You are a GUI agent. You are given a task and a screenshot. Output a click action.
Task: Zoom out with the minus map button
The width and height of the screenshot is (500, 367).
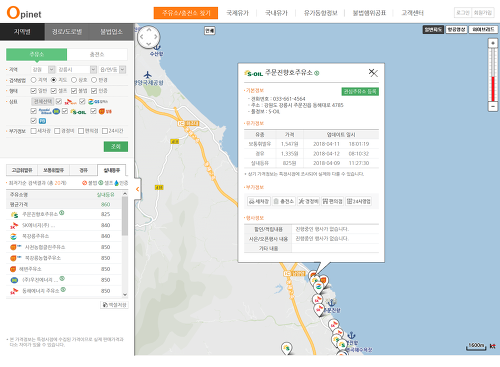[x=493, y=106]
